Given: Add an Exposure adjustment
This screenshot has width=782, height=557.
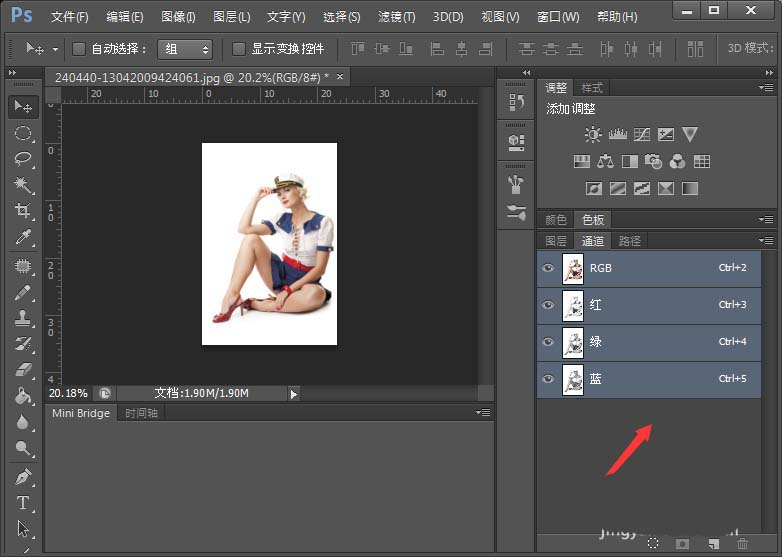Looking at the screenshot, I should [666, 134].
